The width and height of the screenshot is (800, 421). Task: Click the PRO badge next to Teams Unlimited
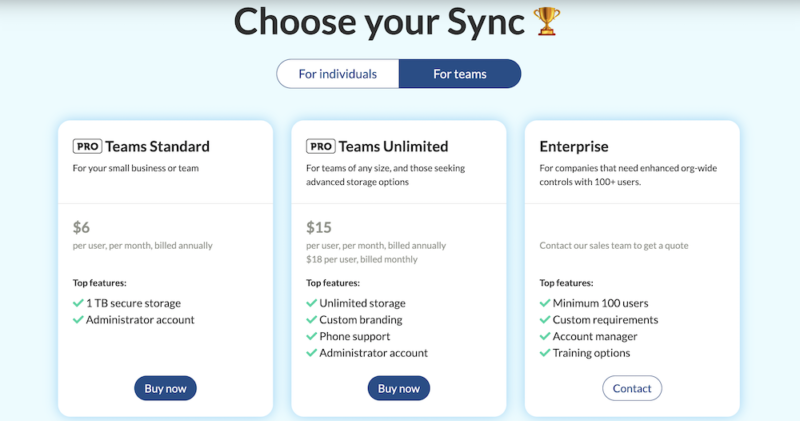point(320,146)
